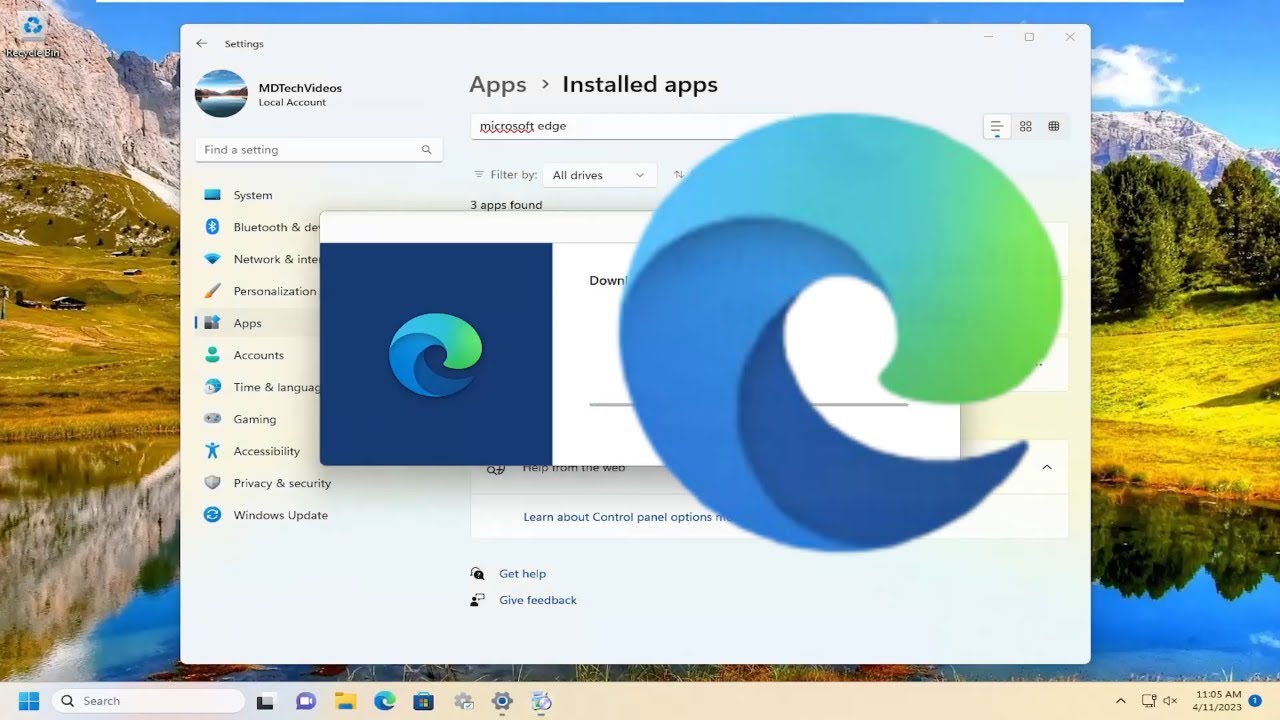
Task: Click the taskbar Search box
Action: point(148,701)
